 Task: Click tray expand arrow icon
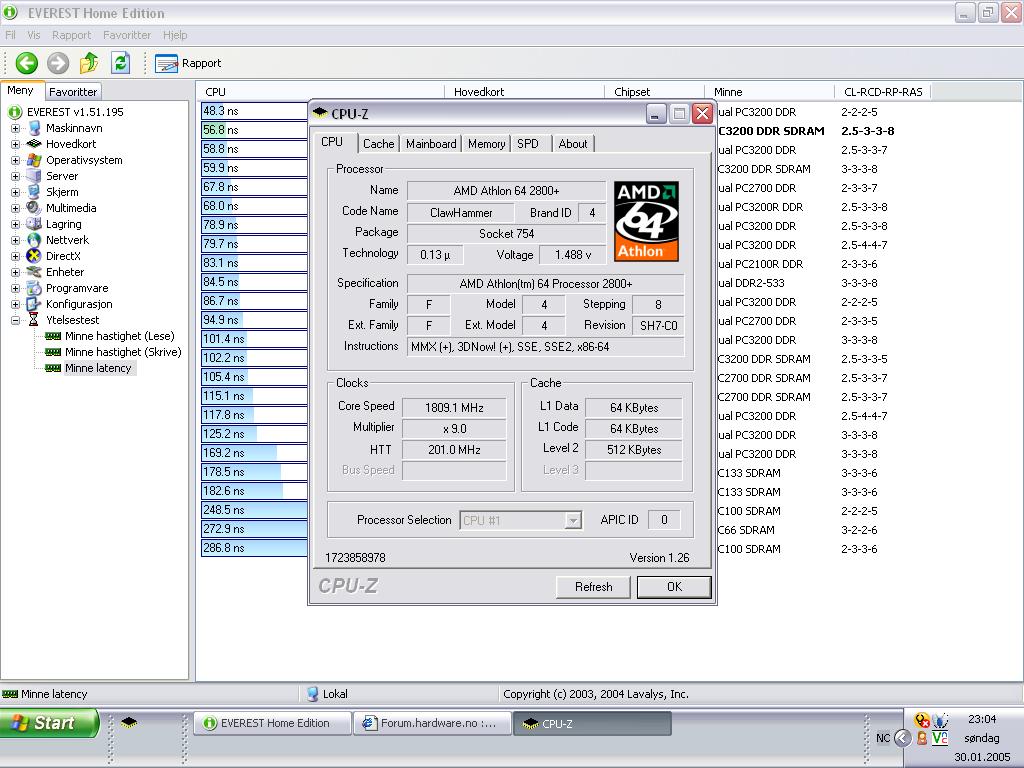tap(902, 738)
